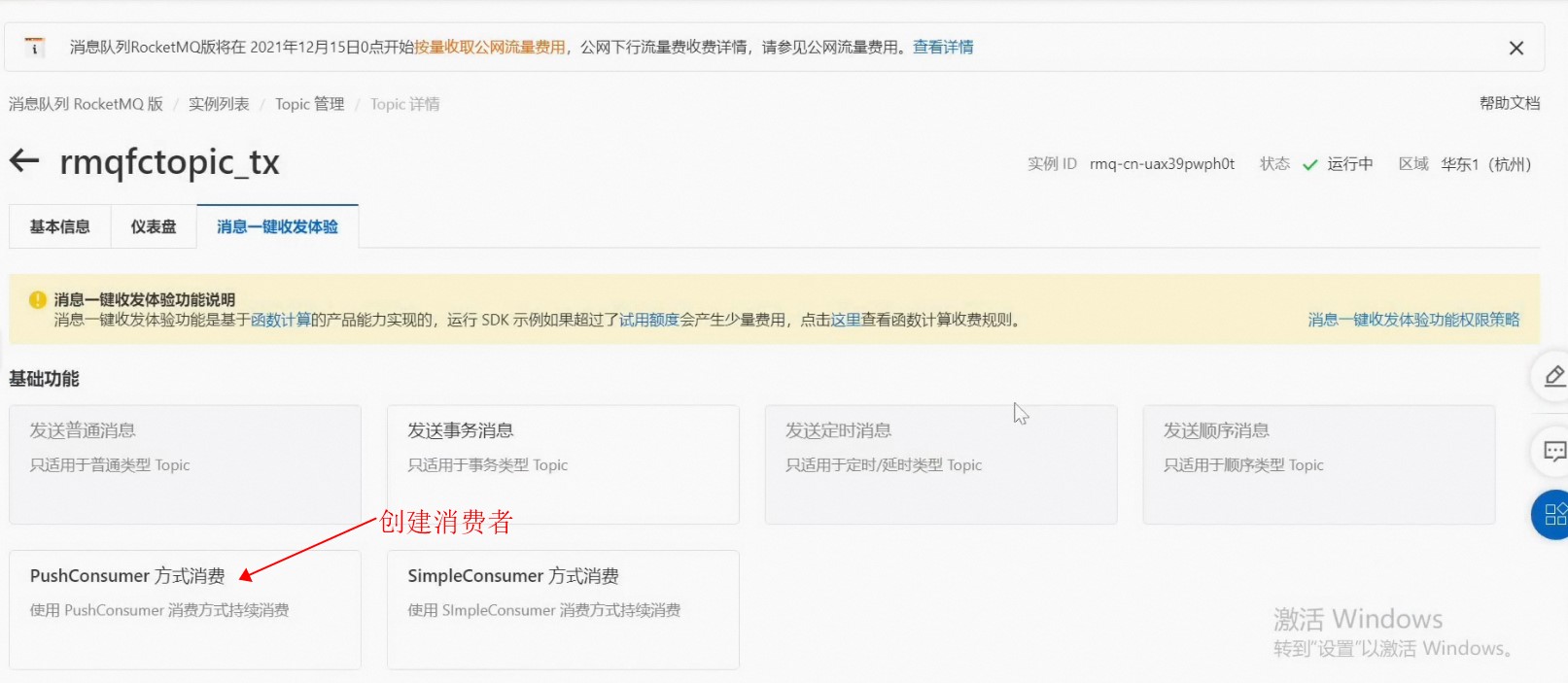
Task: Click the instance ID rmq-cn-uax39pwph0t
Action: (x=1162, y=164)
